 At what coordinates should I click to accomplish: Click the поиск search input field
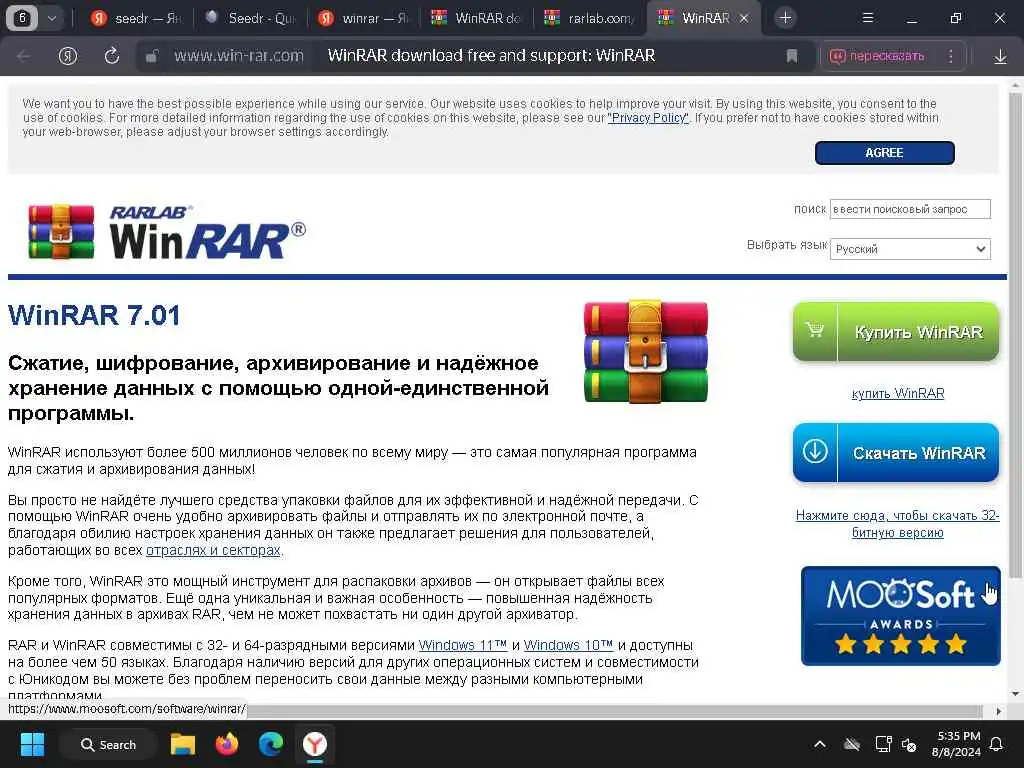coord(910,209)
